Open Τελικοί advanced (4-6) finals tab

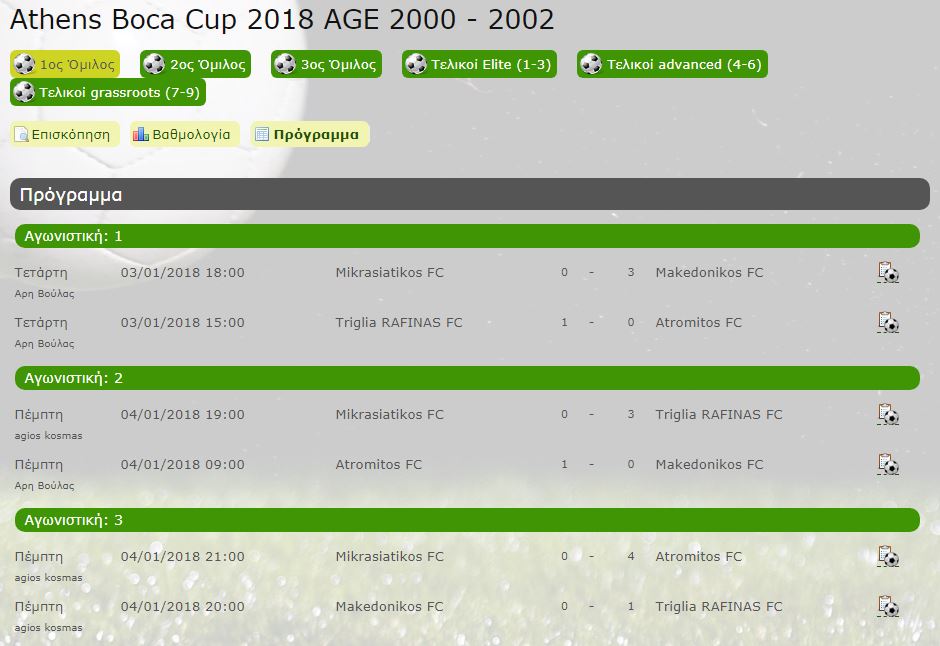(672, 64)
